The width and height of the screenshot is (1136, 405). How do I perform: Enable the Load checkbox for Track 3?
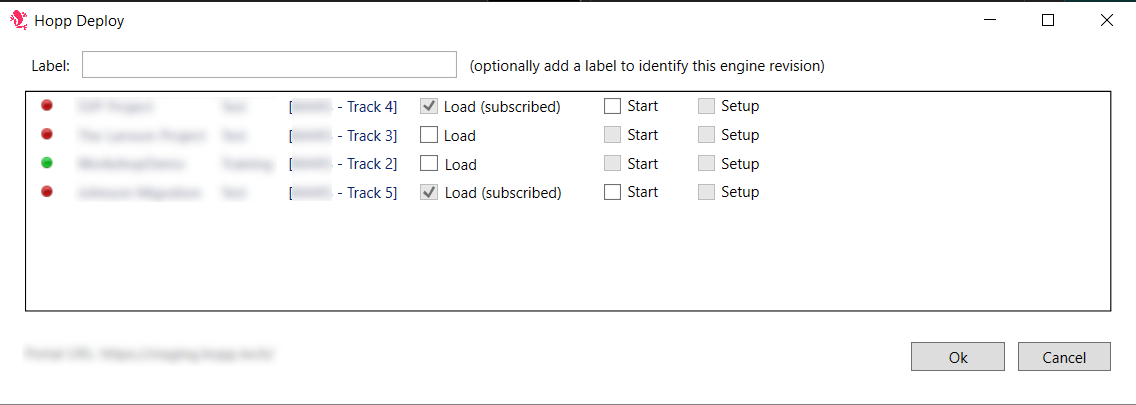[x=429, y=135]
